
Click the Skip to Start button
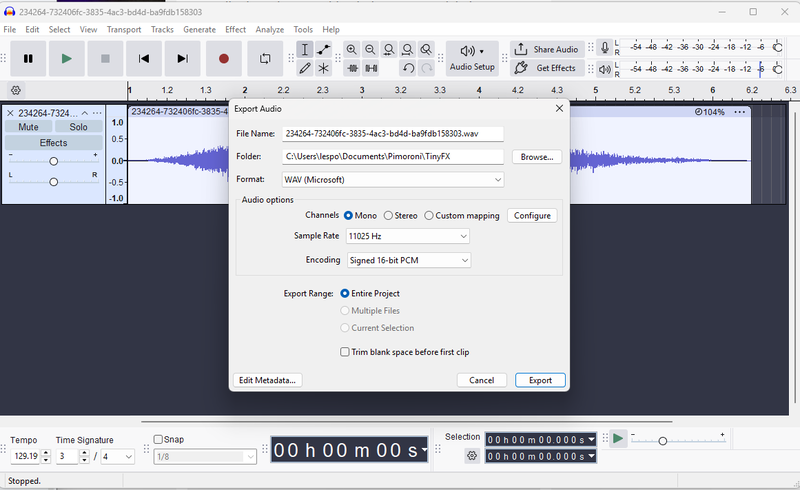(x=144, y=59)
